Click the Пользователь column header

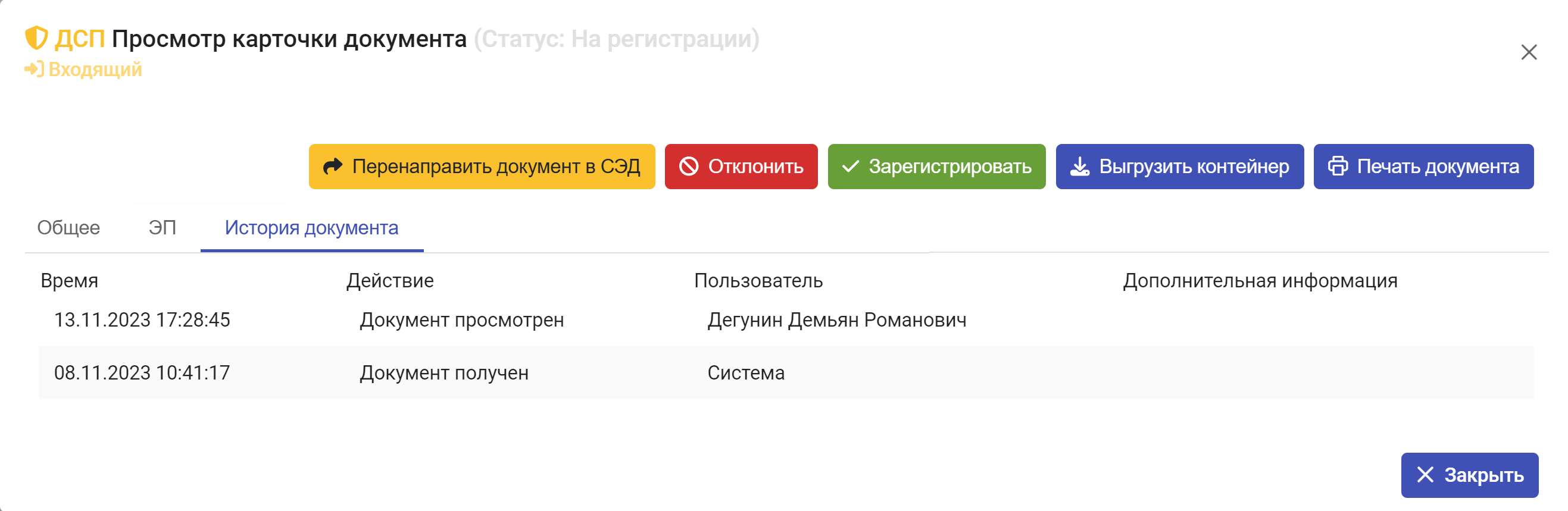coord(758,281)
